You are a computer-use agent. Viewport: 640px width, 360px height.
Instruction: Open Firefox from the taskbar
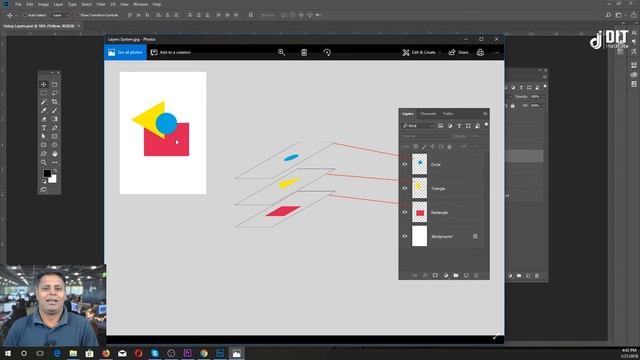coord(106,353)
